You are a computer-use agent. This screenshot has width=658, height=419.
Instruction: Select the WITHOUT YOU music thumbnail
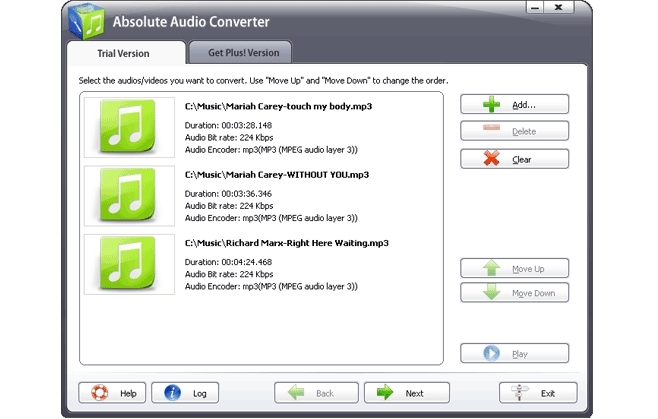(129, 196)
